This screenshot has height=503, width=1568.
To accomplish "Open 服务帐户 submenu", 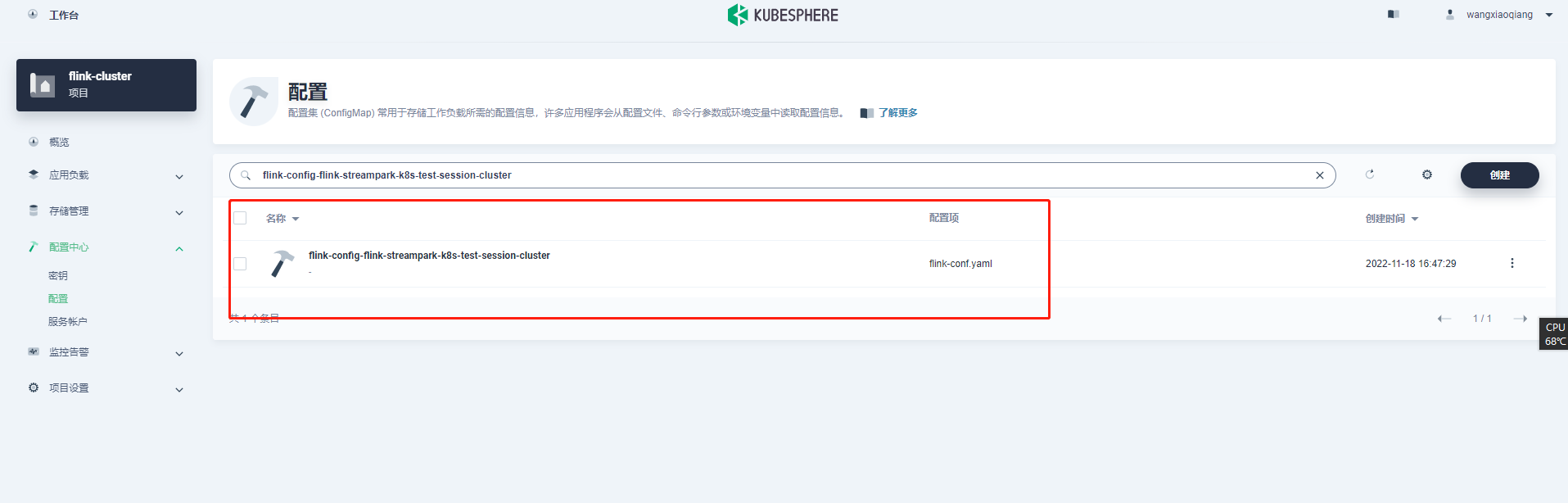I will (x=68, y=322).
